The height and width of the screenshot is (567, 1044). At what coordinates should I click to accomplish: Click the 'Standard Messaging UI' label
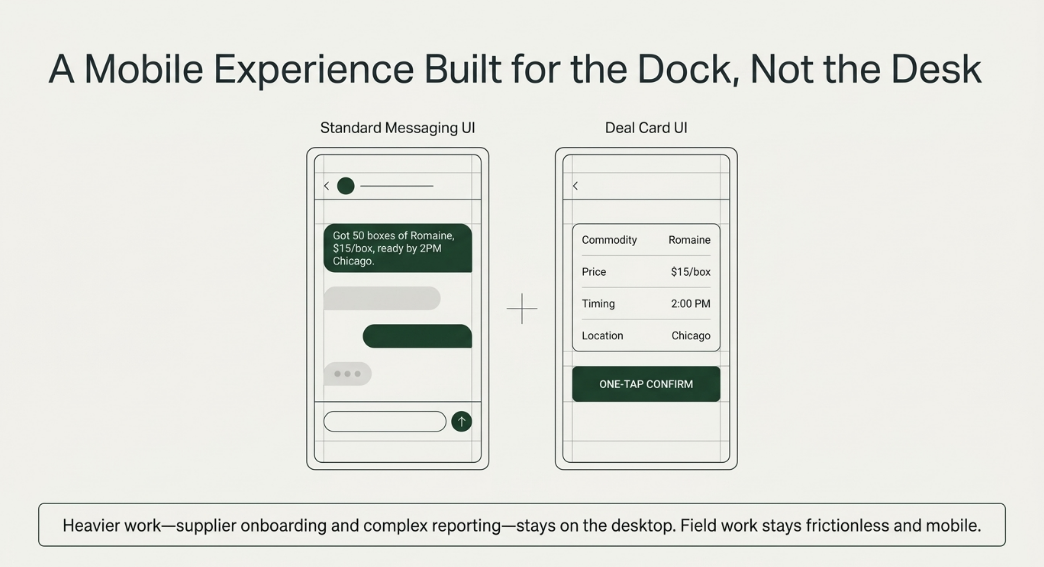pyautogui.click(x=397, y=128)
